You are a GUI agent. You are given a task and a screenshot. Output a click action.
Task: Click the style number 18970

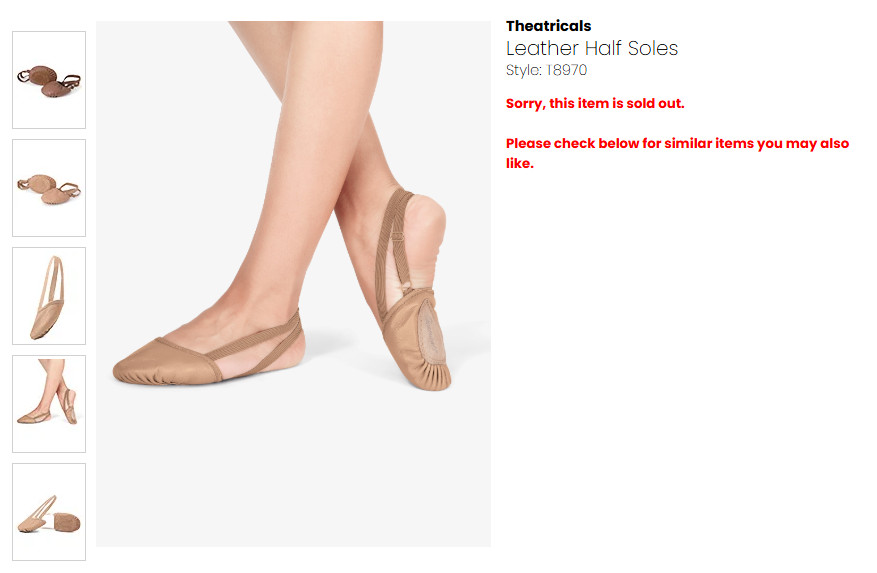click(567, 70)
